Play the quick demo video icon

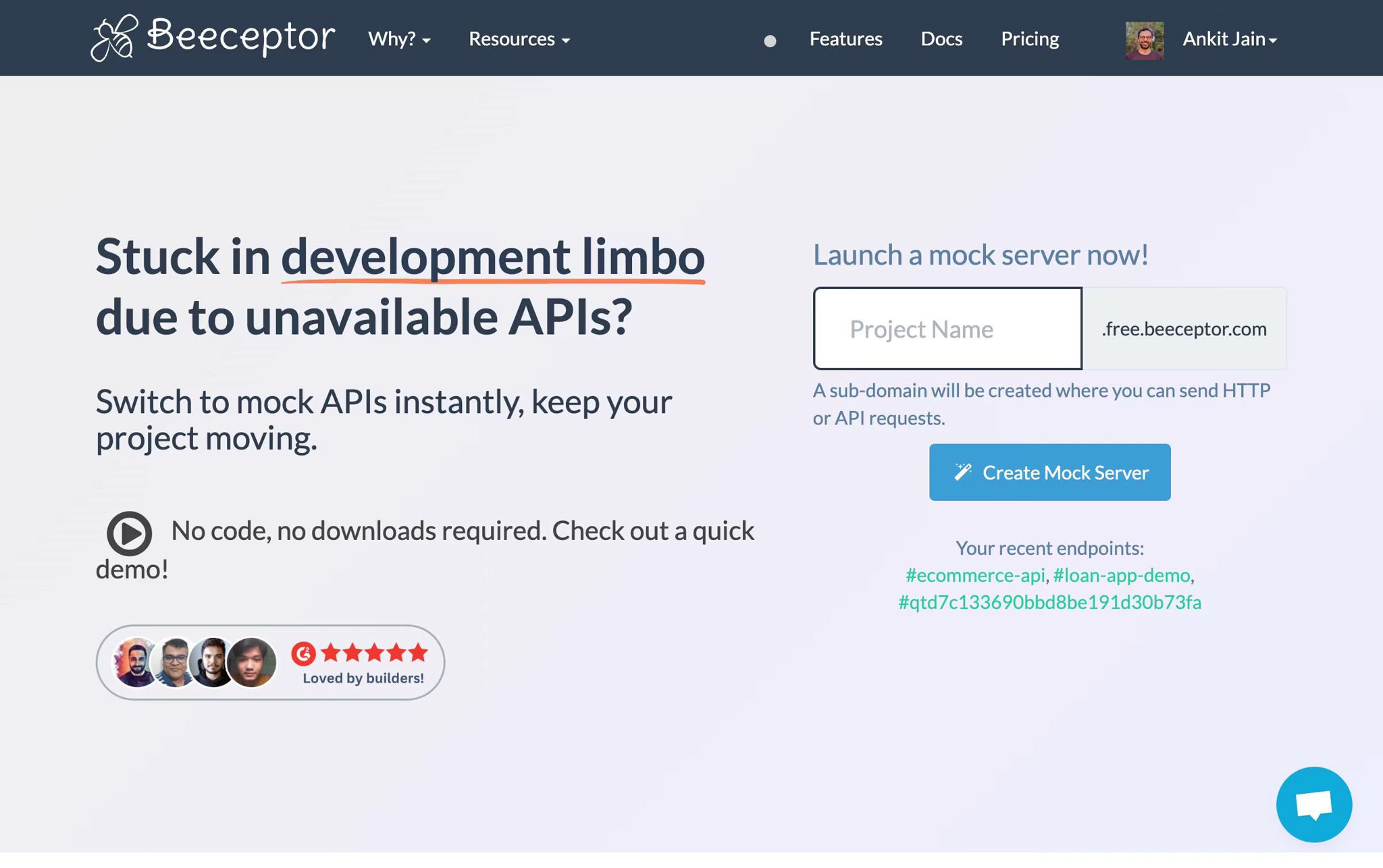click(129, 533)
